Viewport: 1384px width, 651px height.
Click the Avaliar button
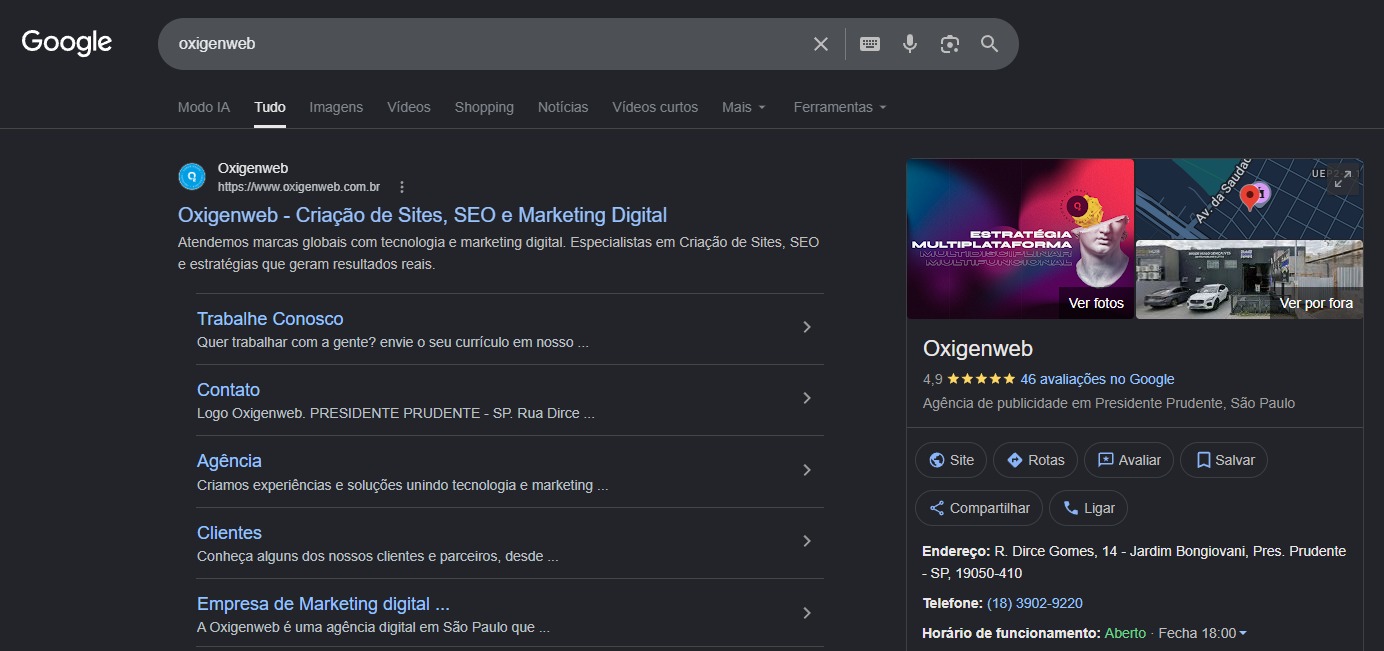[x=1129, y=460]
